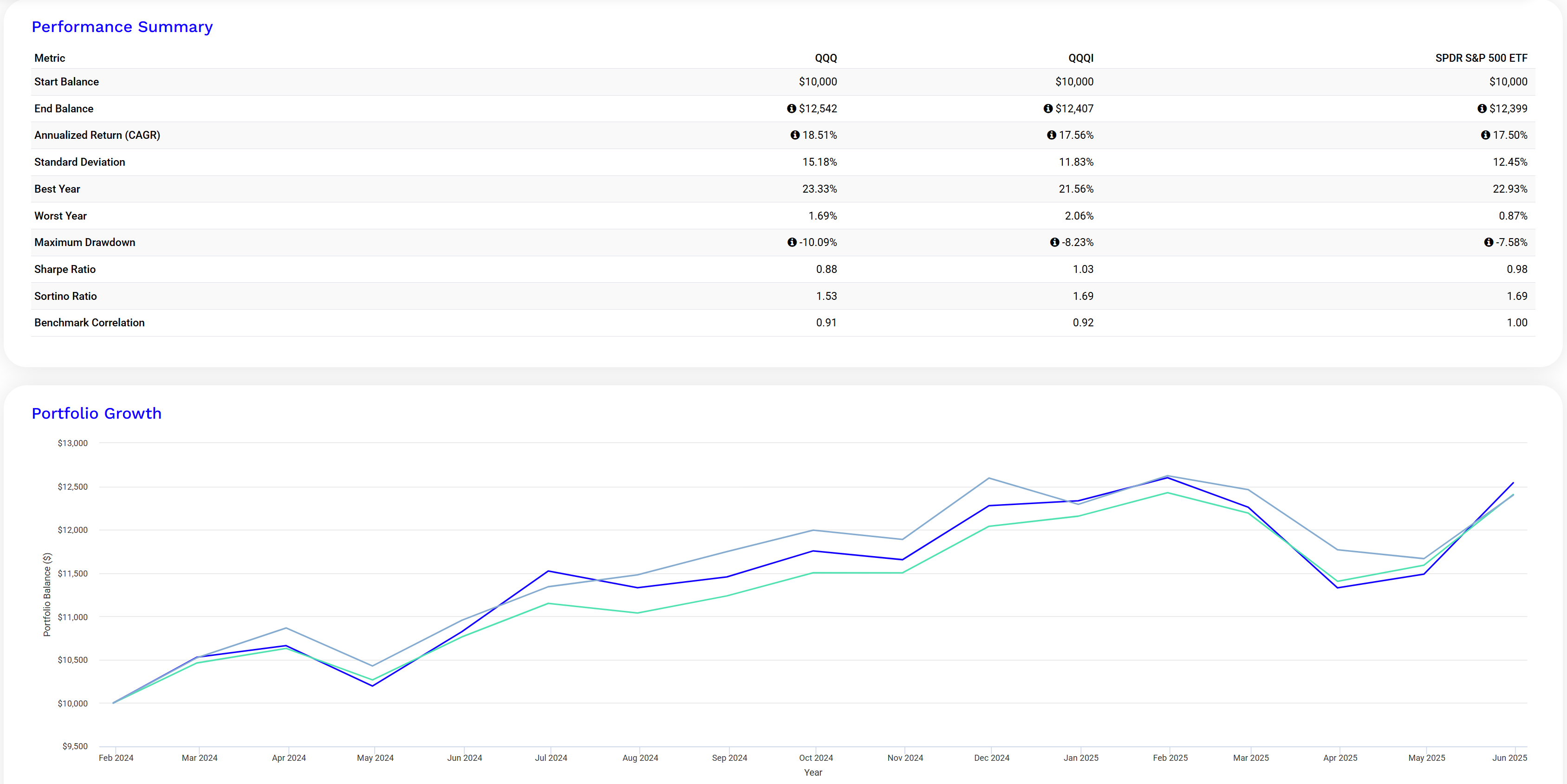
Task: Click info icon next to 18.51% CAGR
Action: pos(795,135)
